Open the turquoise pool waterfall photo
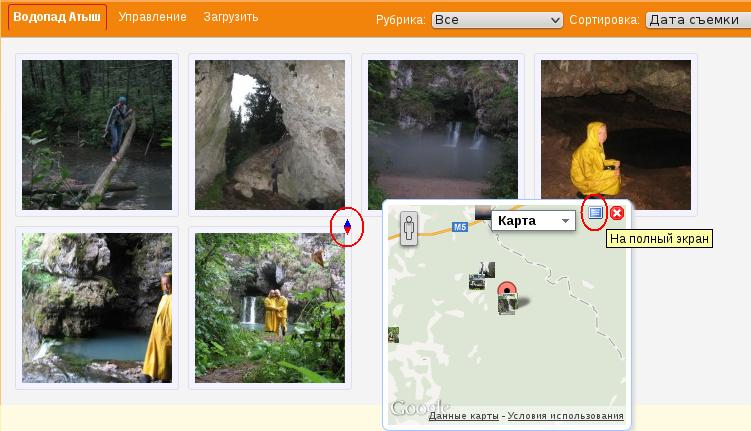The image size is (751, 431). tap(97, 308)
